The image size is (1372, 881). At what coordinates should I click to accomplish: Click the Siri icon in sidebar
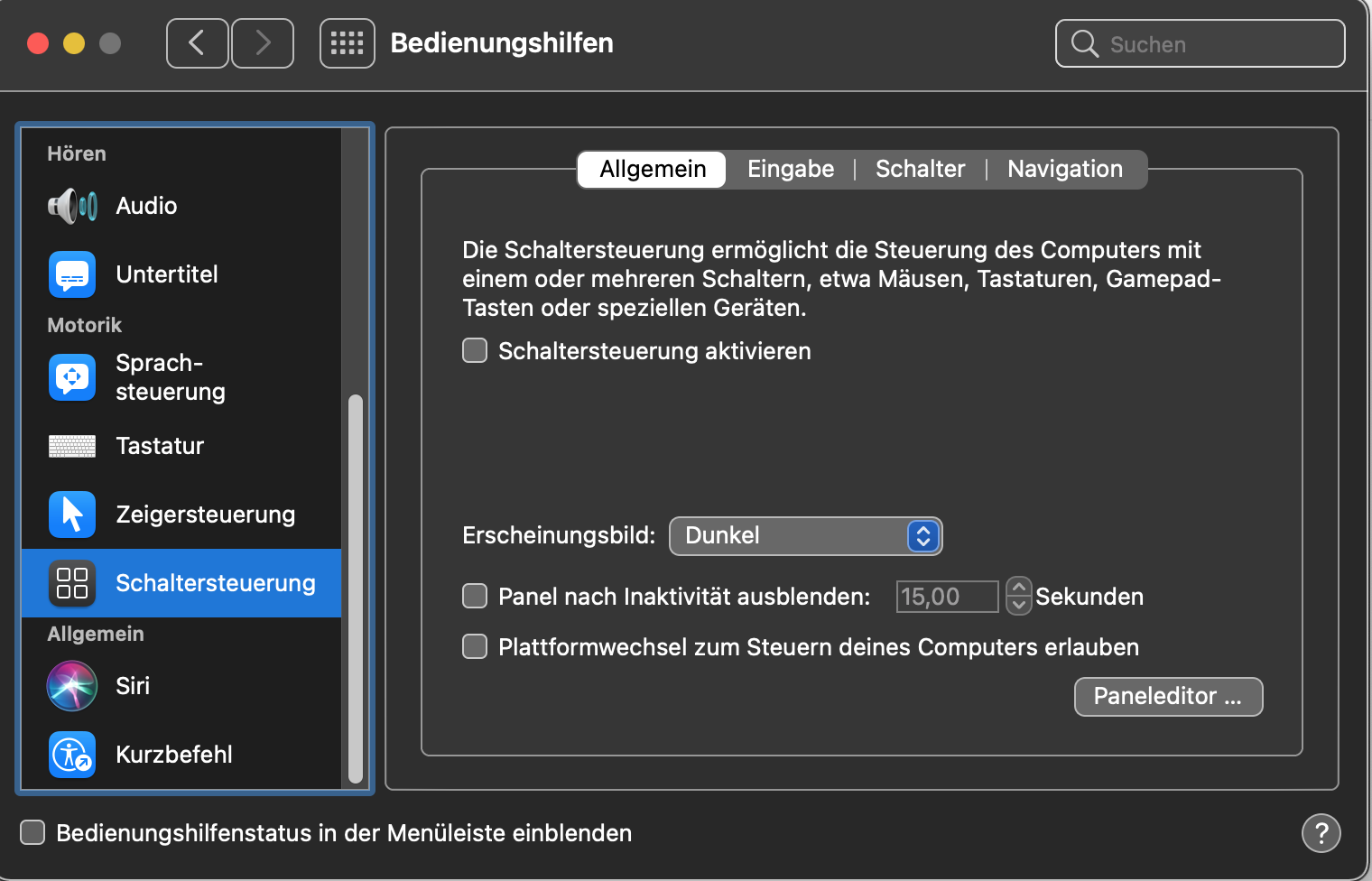pos(72,686)
